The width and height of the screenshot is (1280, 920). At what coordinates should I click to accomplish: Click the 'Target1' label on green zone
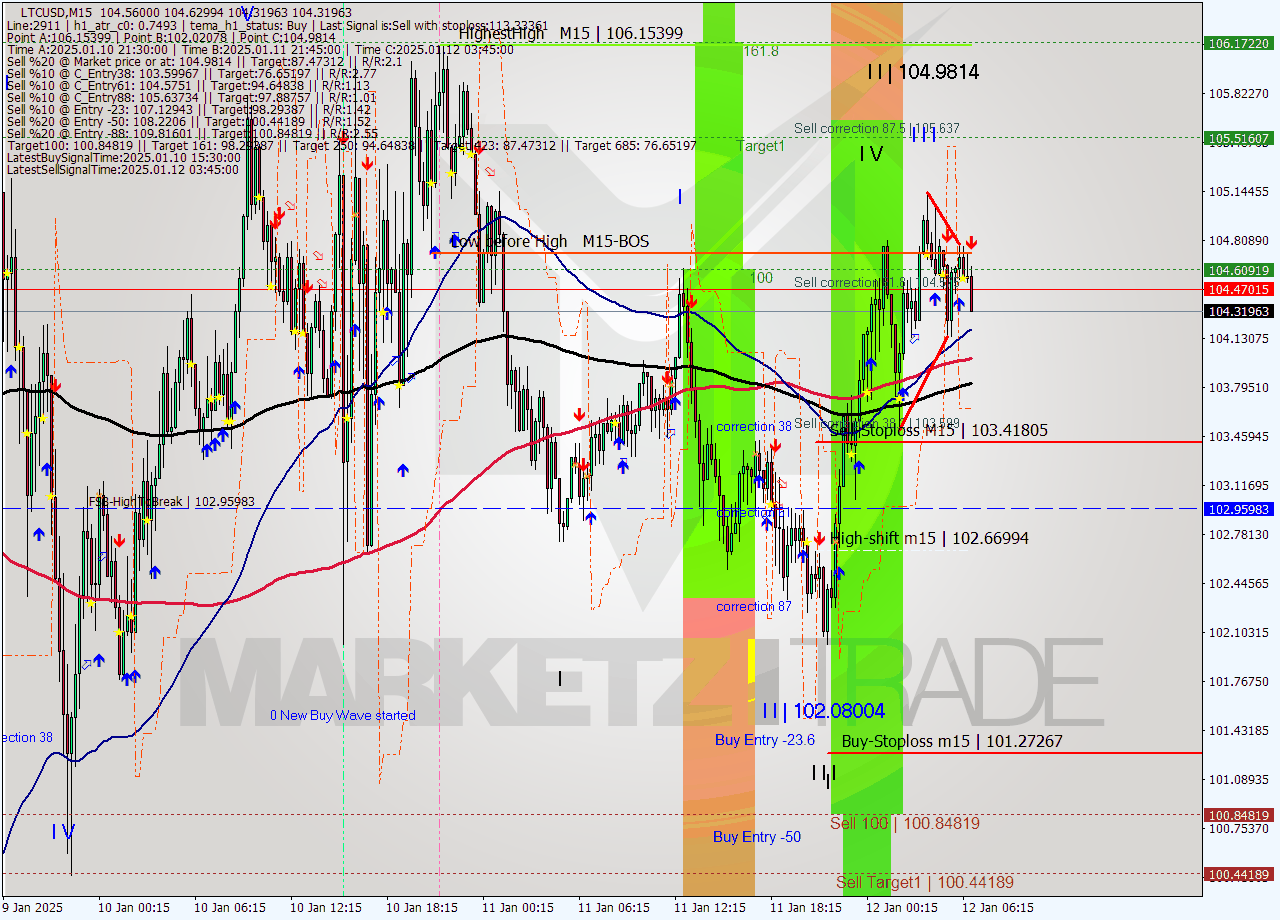pyautogui.click(x=761, y=146)
